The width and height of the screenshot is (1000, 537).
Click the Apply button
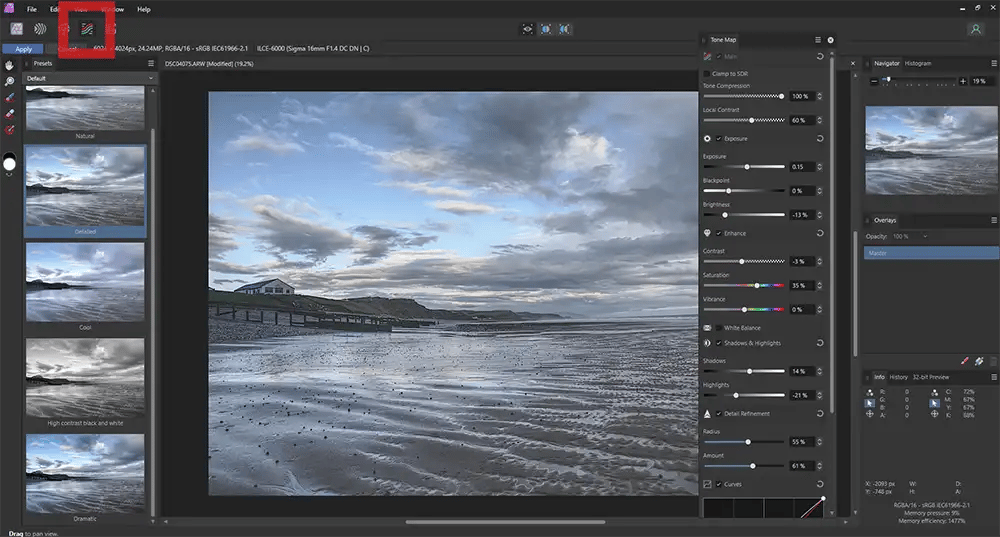23,49
